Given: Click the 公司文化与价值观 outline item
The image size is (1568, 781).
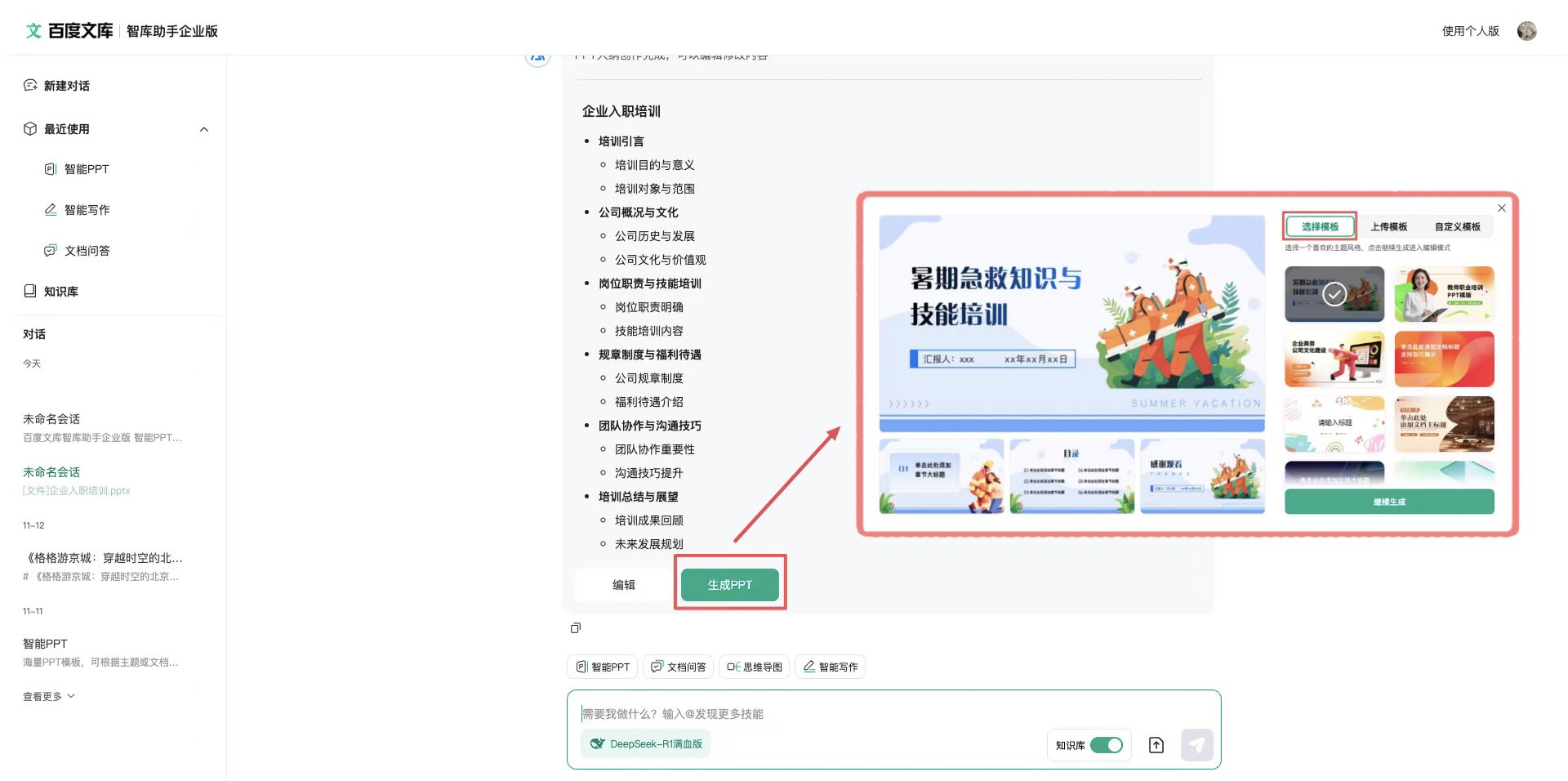Looking at the screenshot, I should [660, 260].
